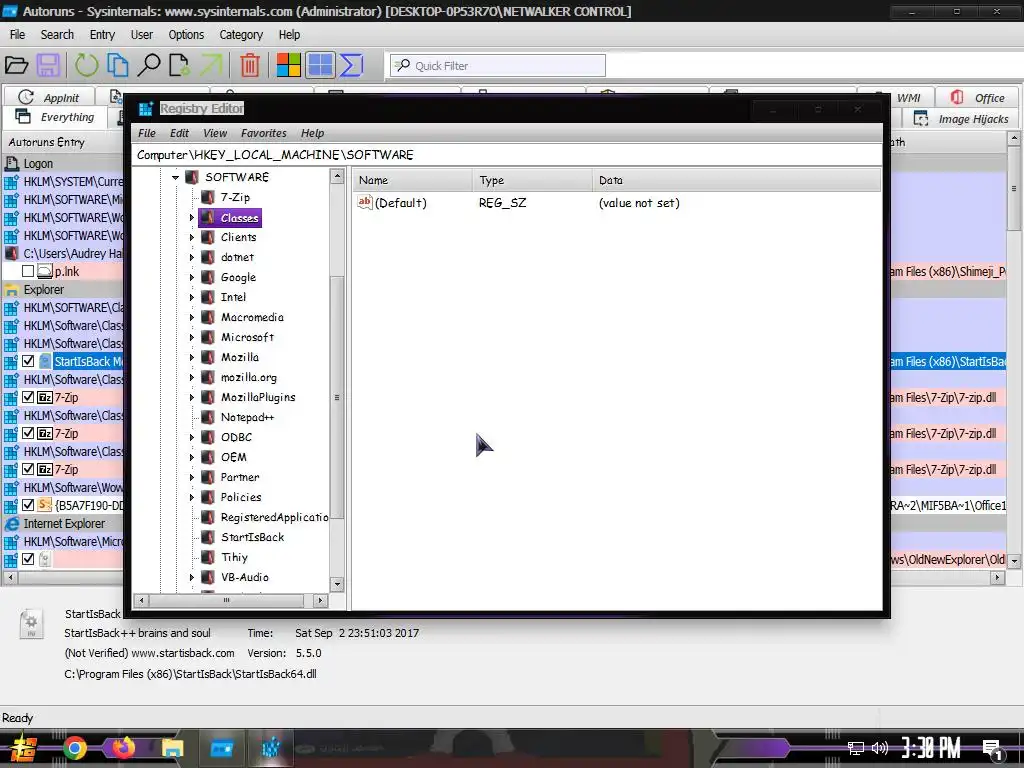Click the green Refresh icon in Autoruns
Image resolution: width=1024 pixels, height=768 pixels.
click(x=86, y=65)
